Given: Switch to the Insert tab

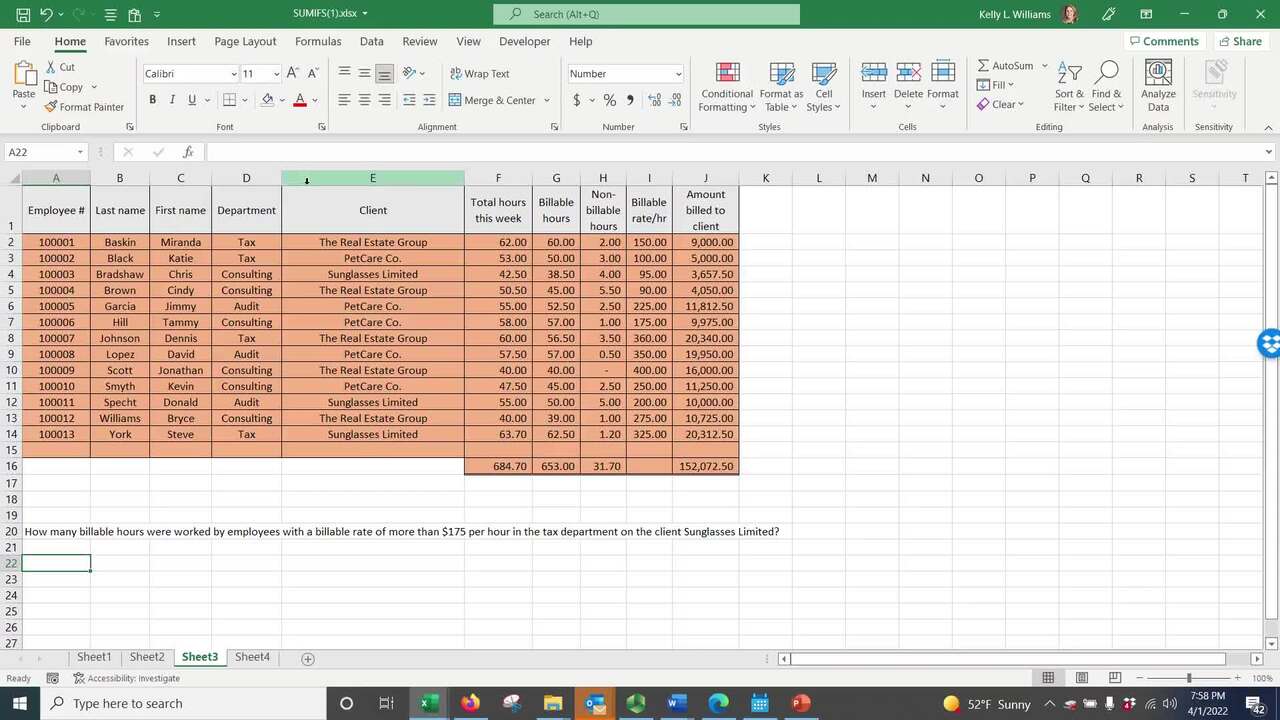Looking at the screenshot, I should [x=181, y=41].
